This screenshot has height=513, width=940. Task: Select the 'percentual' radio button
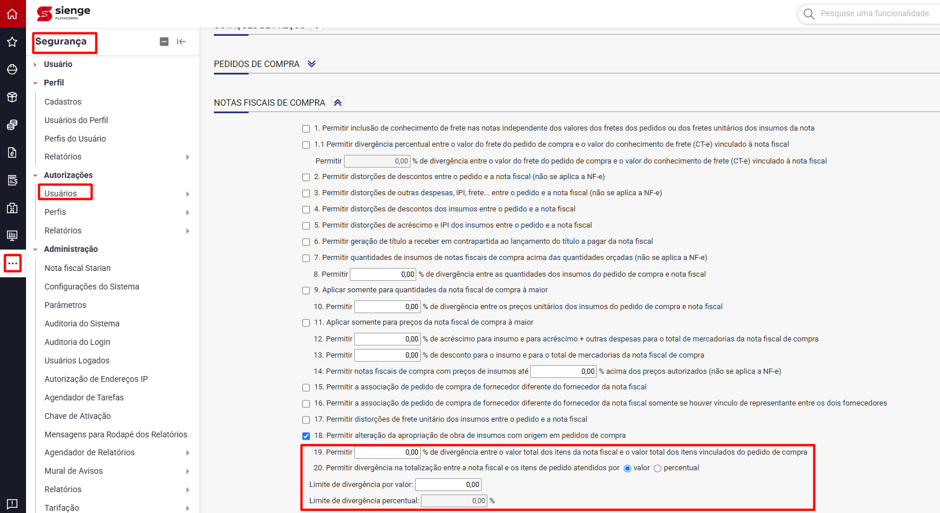tap(658, 468)
